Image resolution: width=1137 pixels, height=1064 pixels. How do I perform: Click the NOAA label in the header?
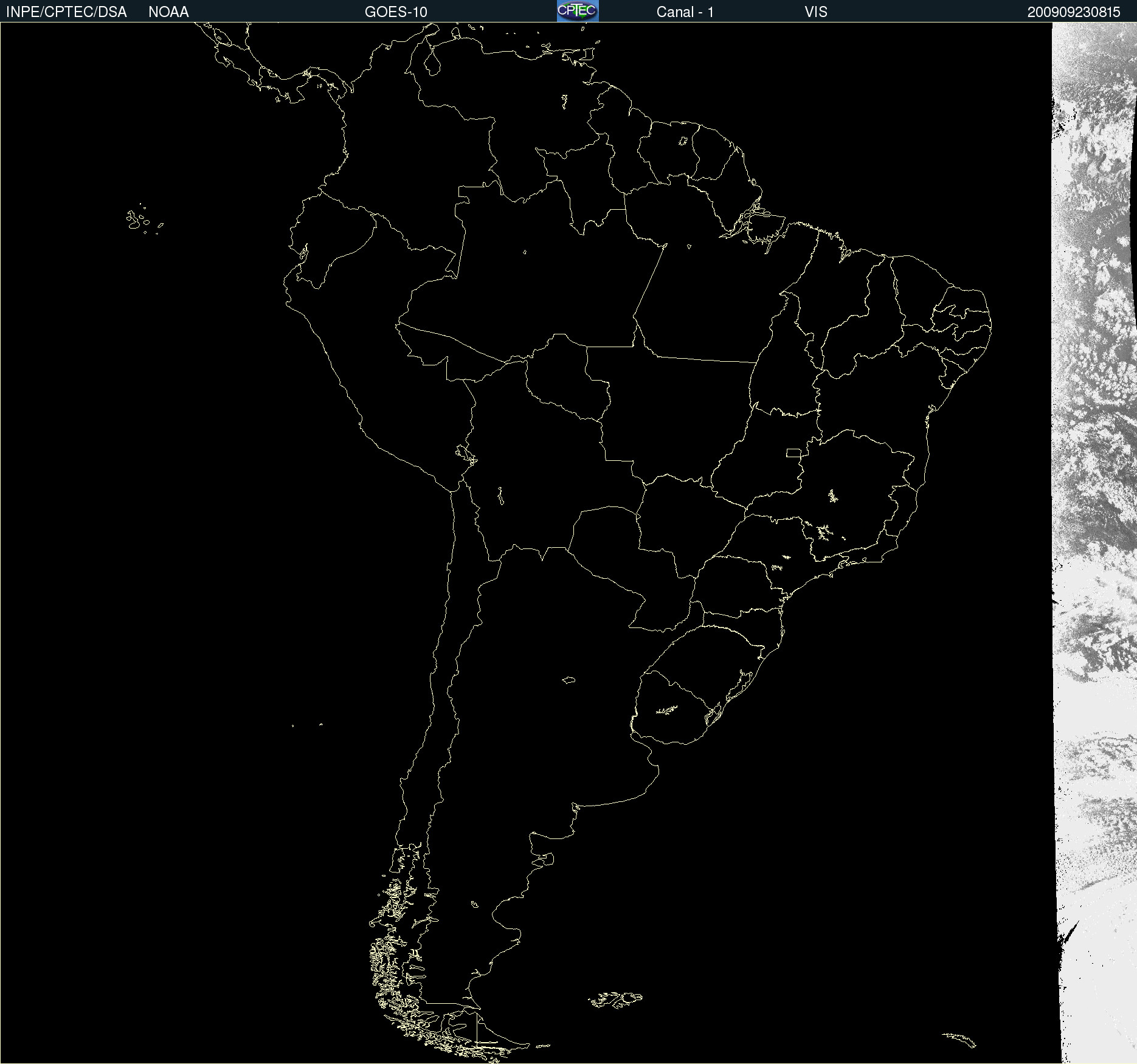click(168, 12)
